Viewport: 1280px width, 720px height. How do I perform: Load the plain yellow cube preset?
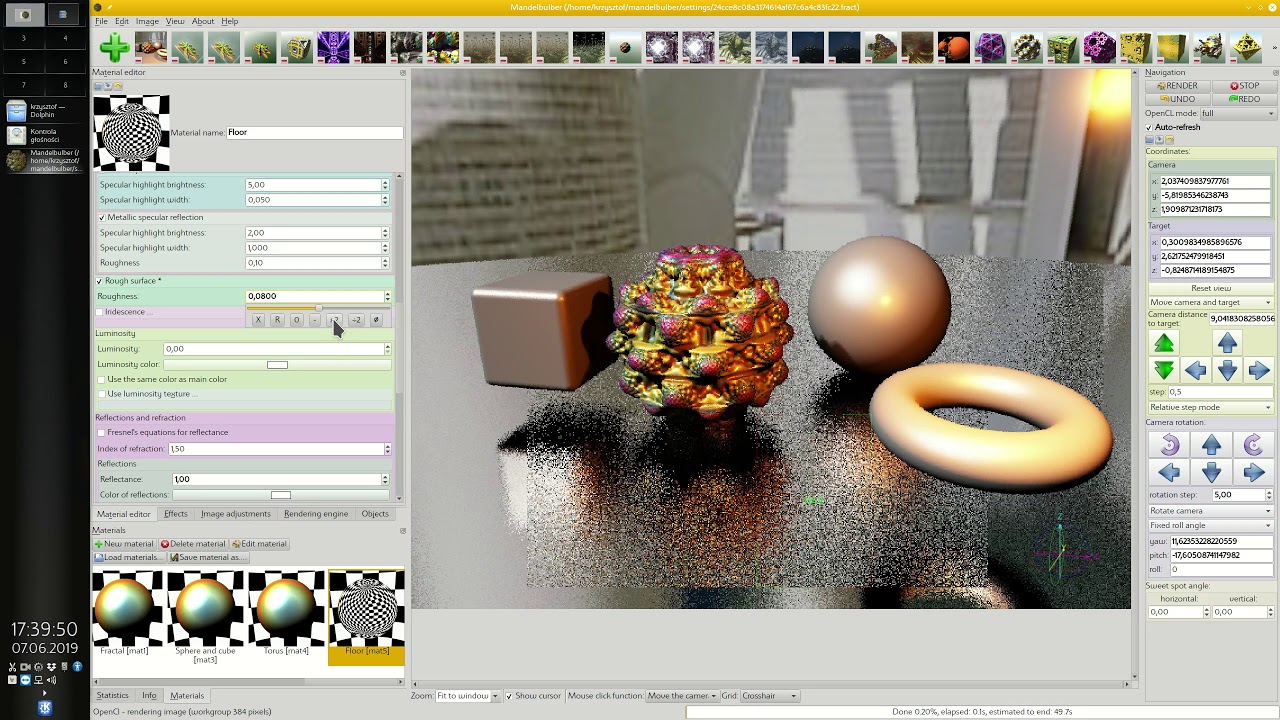click(1172, 47)
